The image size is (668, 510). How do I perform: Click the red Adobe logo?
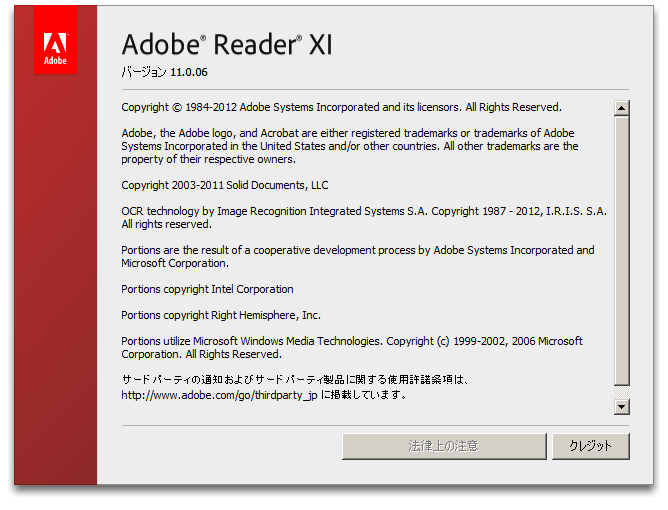[55, 40]
